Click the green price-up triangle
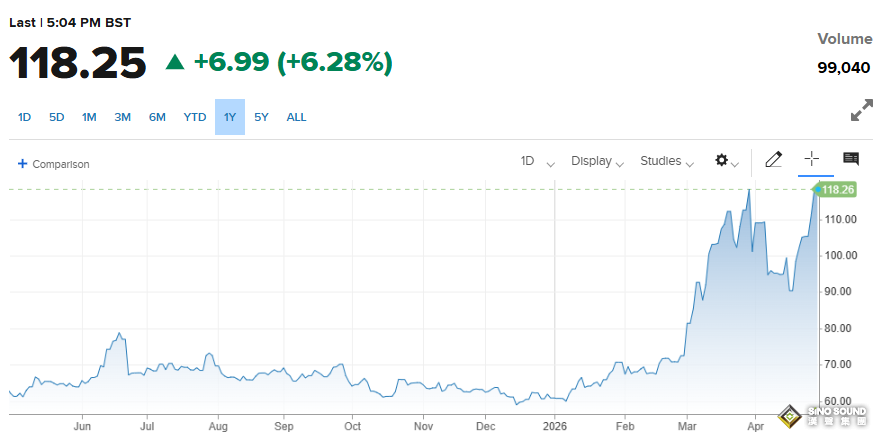Viewport: 876px width, 438px height. pyautogui.click(x=175, y=62)
